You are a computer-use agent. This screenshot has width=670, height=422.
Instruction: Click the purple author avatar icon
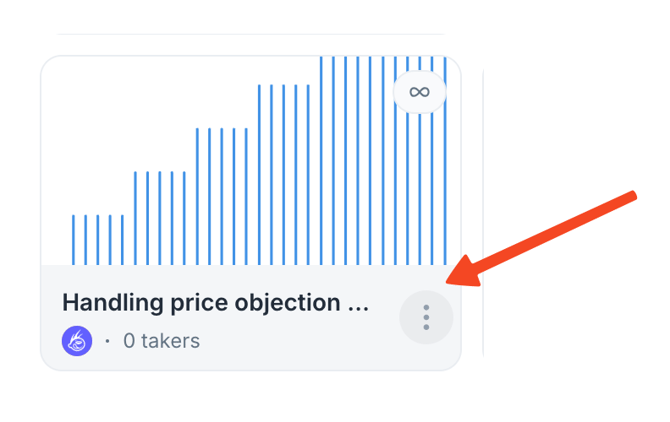tap(77, 341)
